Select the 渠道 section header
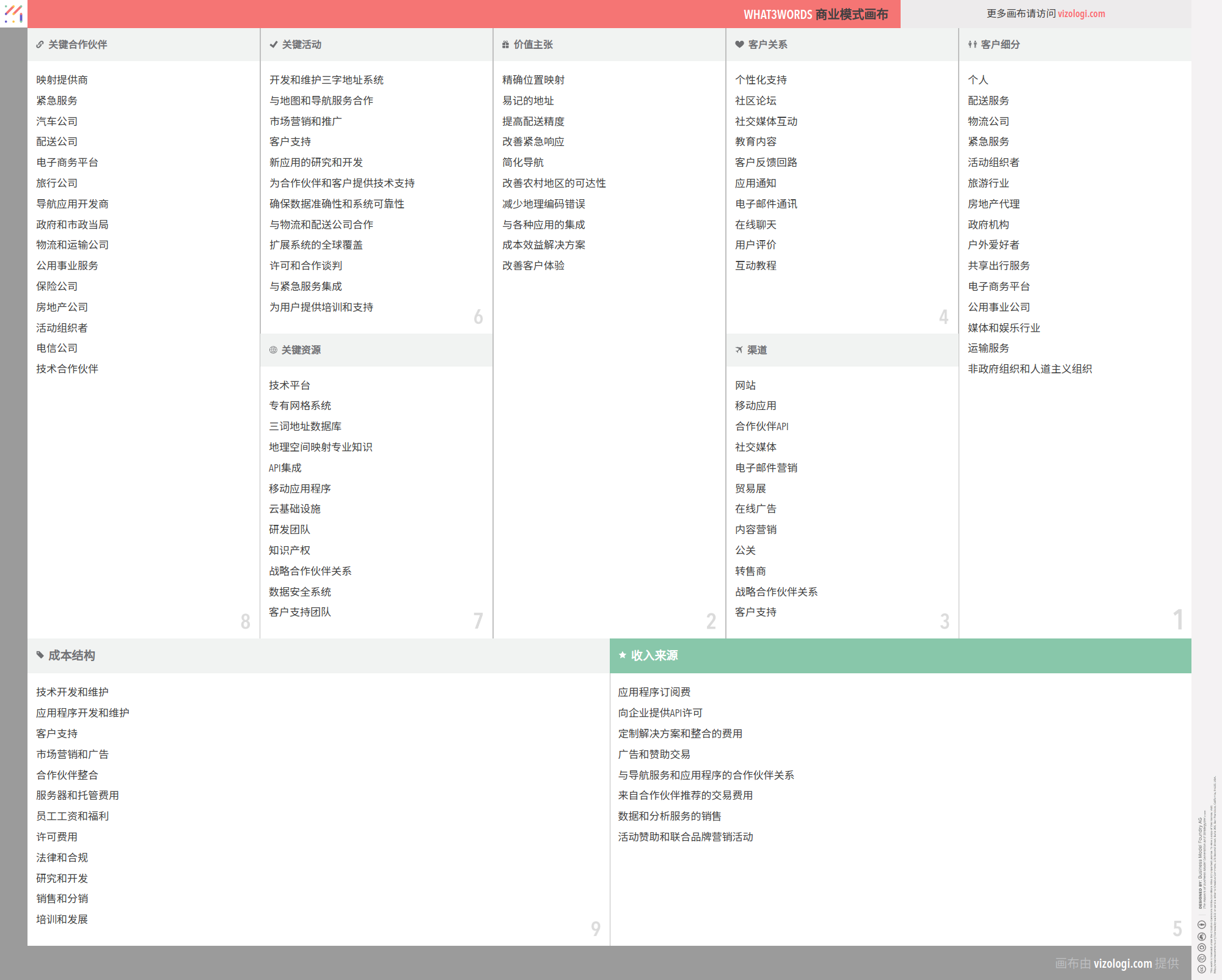Viewport: 1222px width, 980px height. click(x=757, y=350)
